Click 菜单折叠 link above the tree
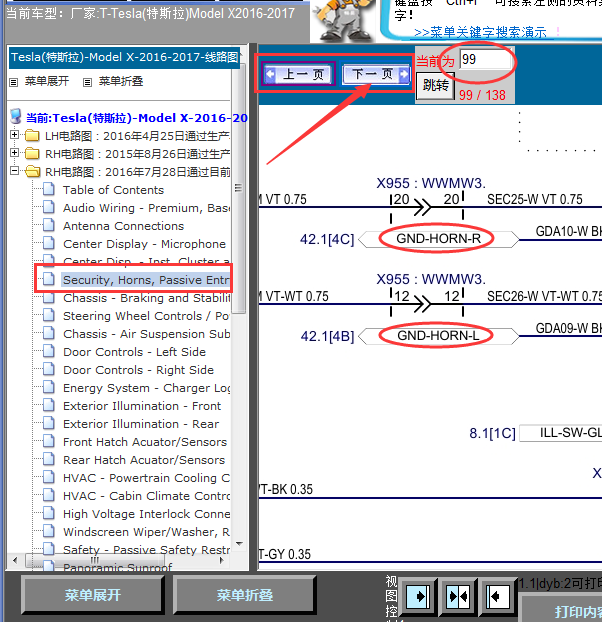 (x=121, y=81)
